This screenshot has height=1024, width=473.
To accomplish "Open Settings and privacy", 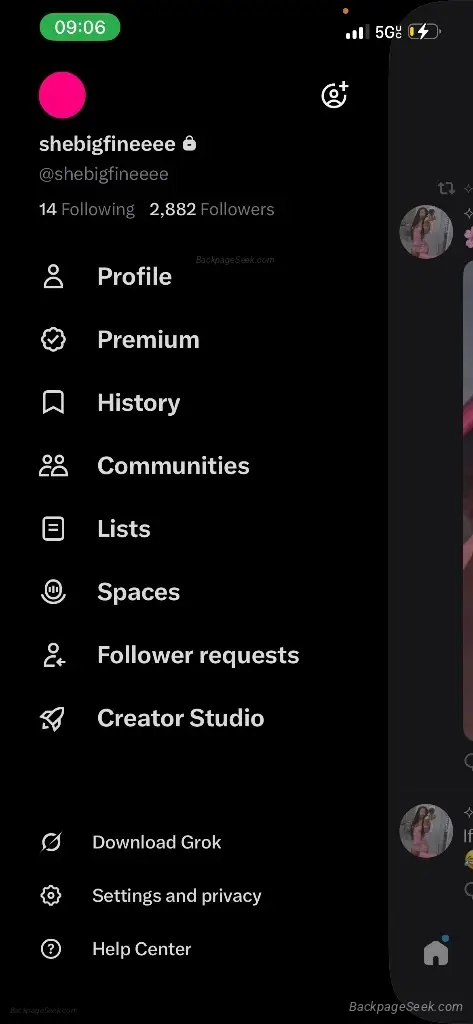I will pos(151,895).
